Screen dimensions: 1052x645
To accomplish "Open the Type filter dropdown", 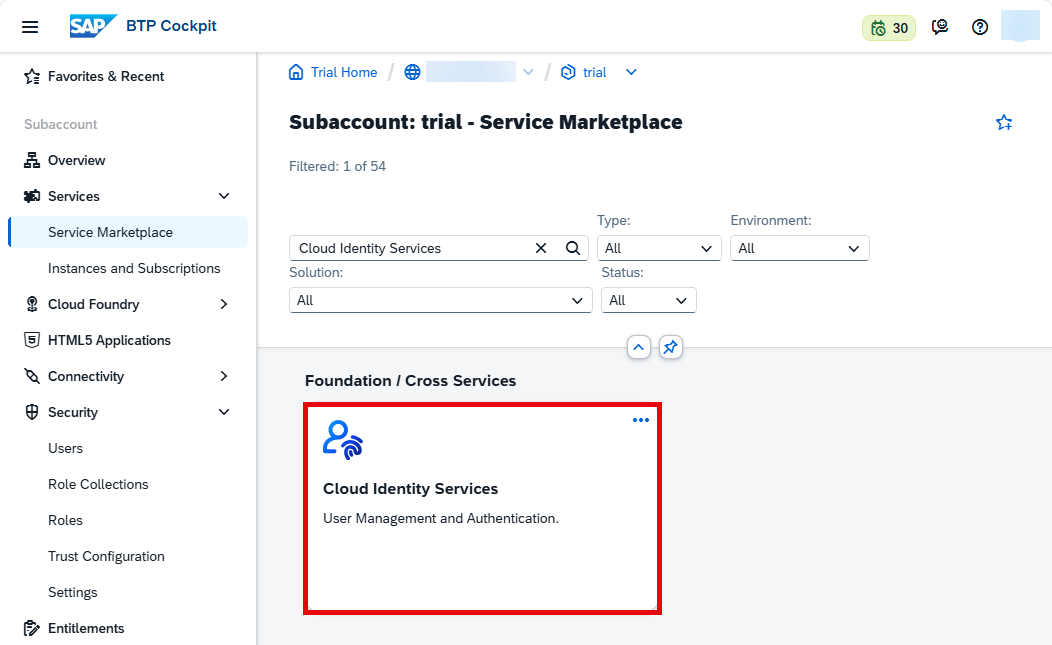I will [x=659, y=248].
